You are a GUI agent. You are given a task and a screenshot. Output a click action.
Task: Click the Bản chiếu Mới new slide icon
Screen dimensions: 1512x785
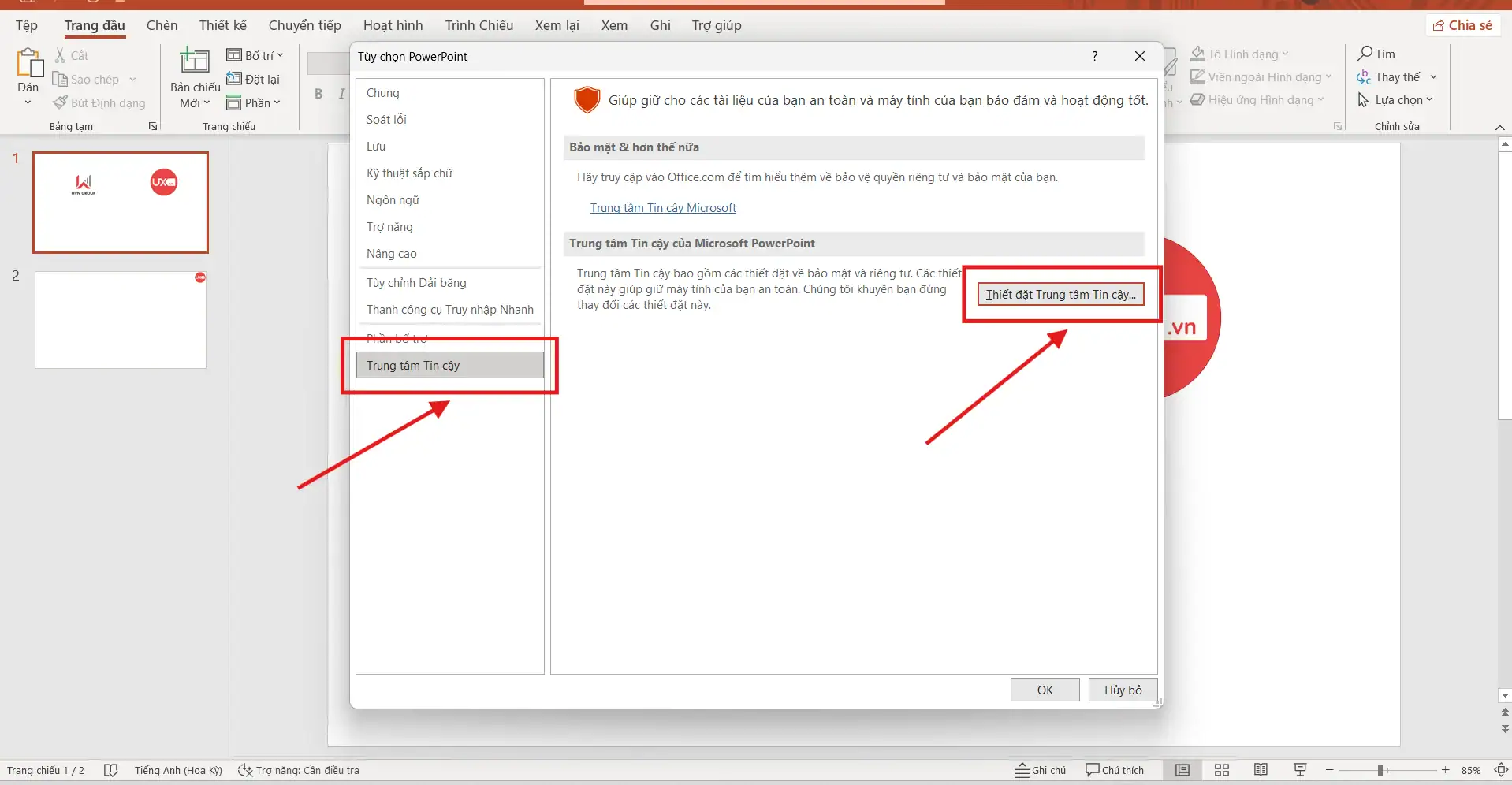195,61
